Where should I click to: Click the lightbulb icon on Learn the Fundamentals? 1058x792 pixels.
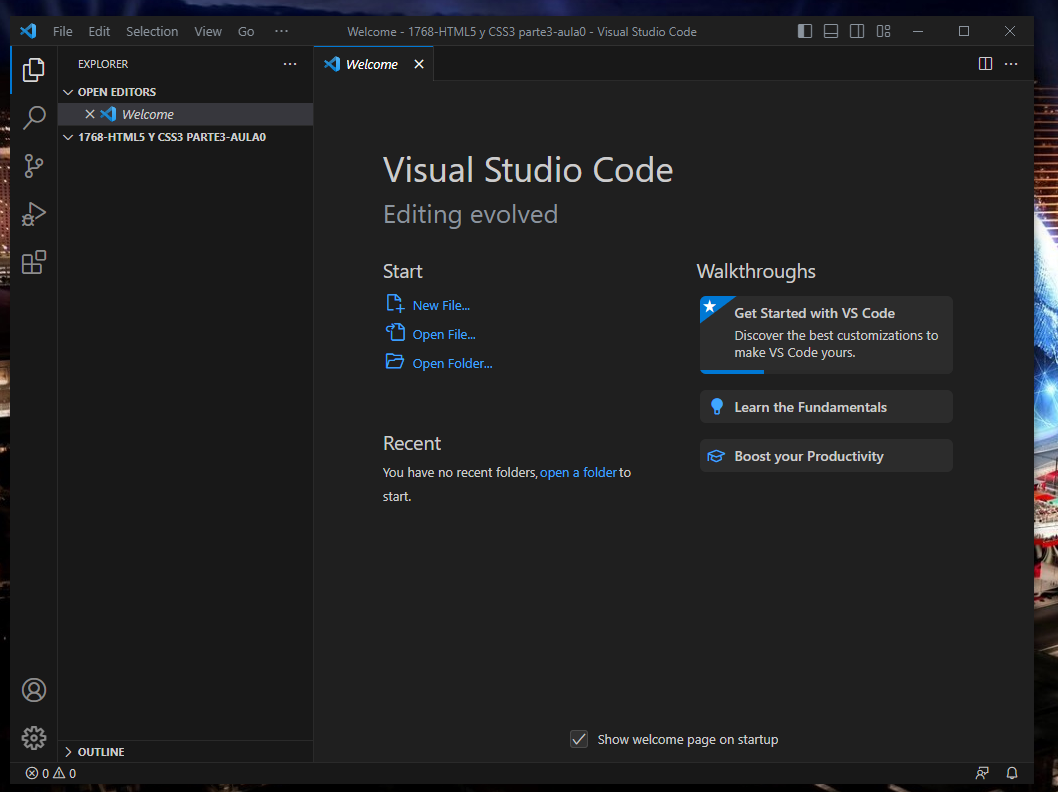tap(717, 407)
